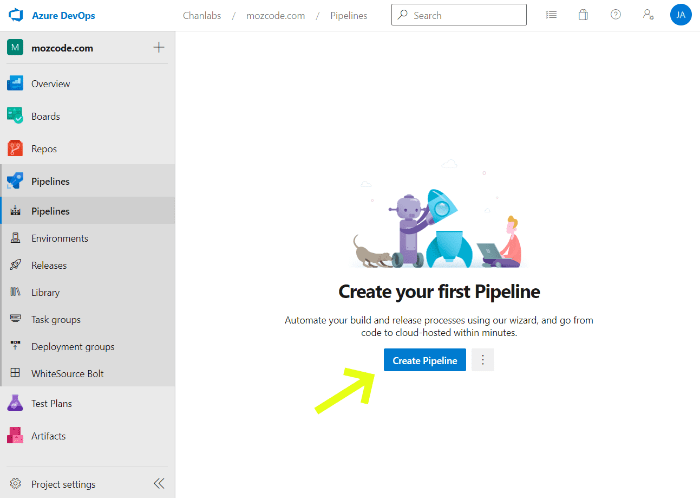700x498 pixels.
Task: Open the JA user profile avatar
Action: point(680,15)
